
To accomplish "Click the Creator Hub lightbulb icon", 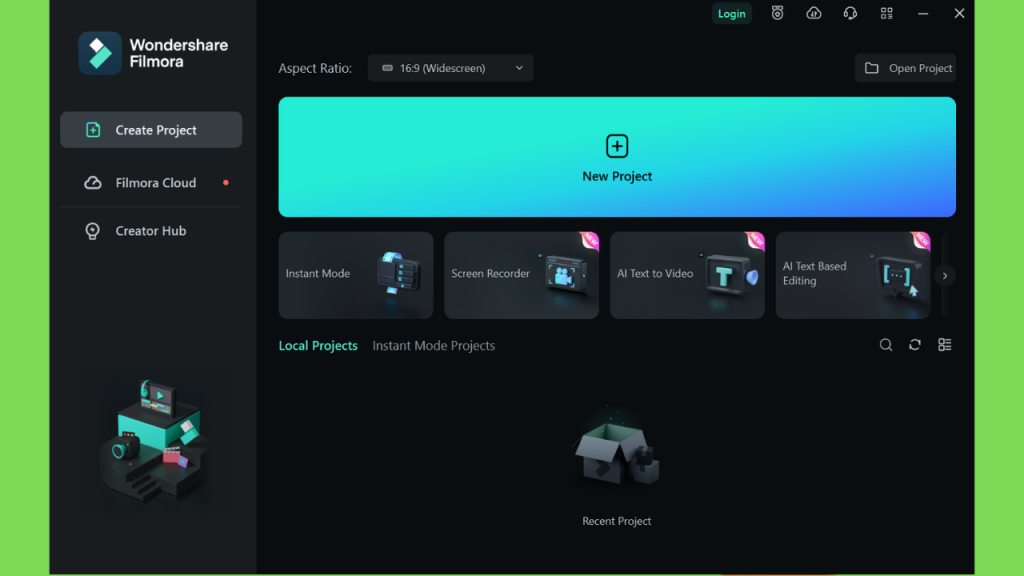I will 93,231.
